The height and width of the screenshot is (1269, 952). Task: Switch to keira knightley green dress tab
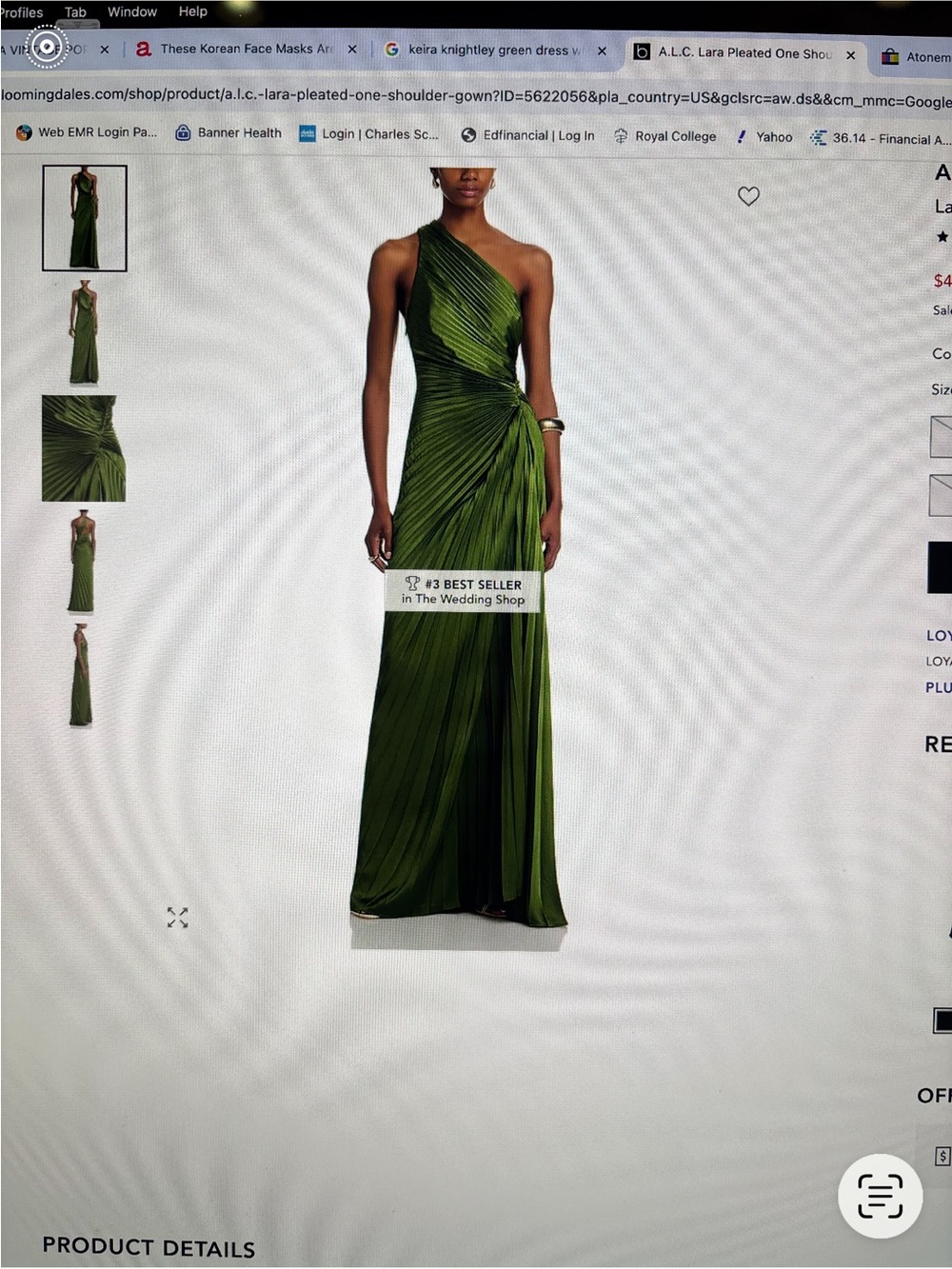(x=495, y=50)
